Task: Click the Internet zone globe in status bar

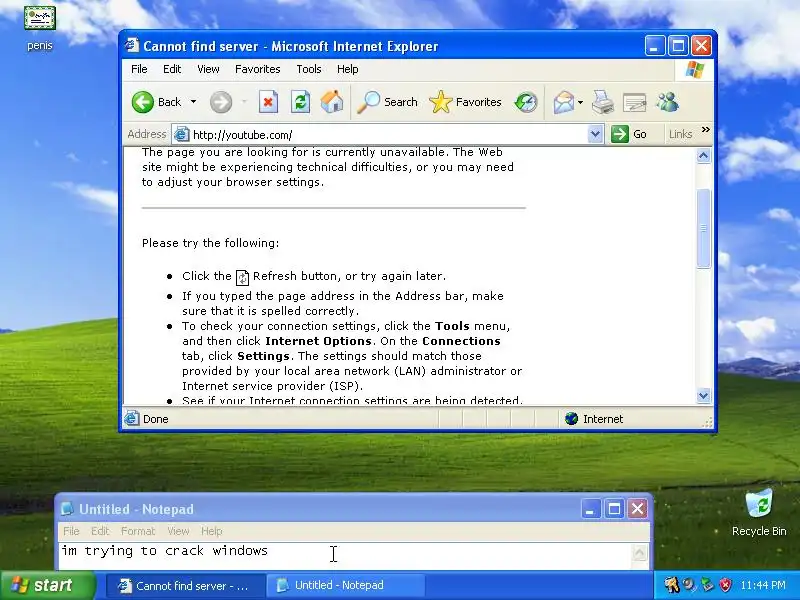Action: pyautogui.click(x=571, y=419)
